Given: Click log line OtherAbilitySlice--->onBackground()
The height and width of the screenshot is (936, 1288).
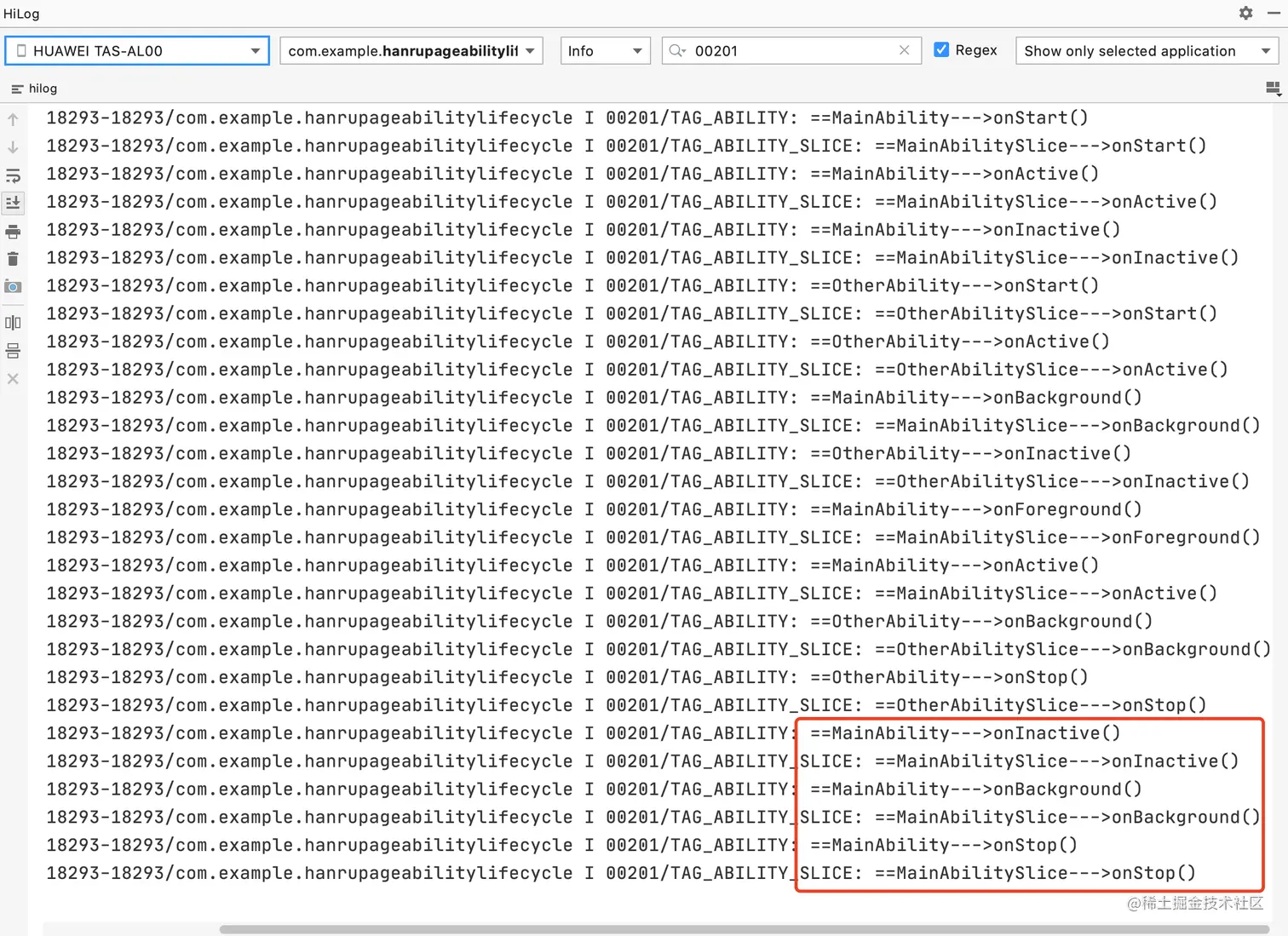Looking at the screenshot, I should pyautogui.click(x=658, y=649).
